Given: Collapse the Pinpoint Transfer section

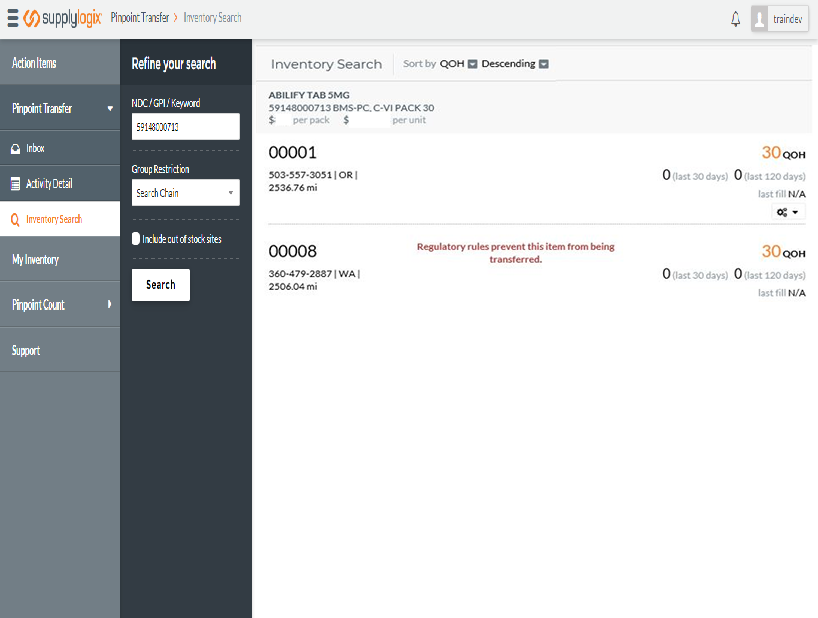Looking at the screenshot, I should 60,108.
